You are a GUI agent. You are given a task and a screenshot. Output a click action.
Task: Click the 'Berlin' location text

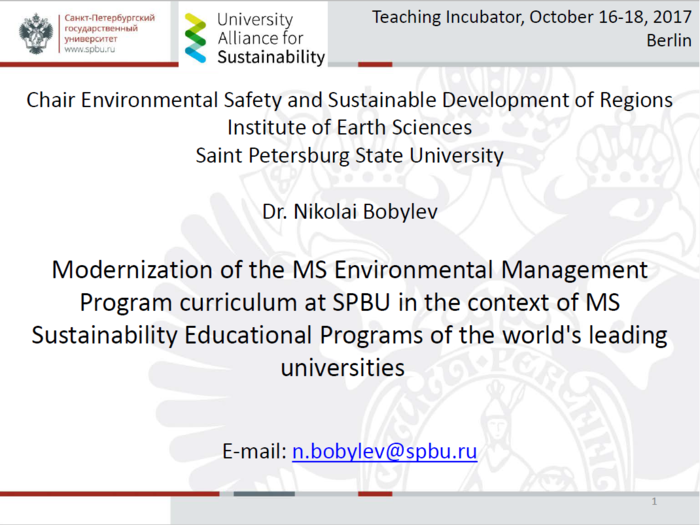click(x=668, y=40)
